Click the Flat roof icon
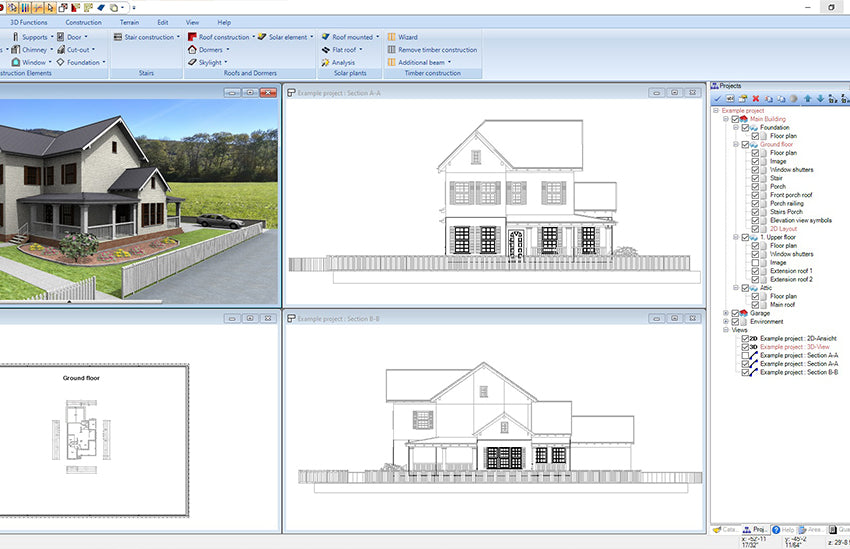This screenshot has width=850, height=549. click(x=325, y=49)
